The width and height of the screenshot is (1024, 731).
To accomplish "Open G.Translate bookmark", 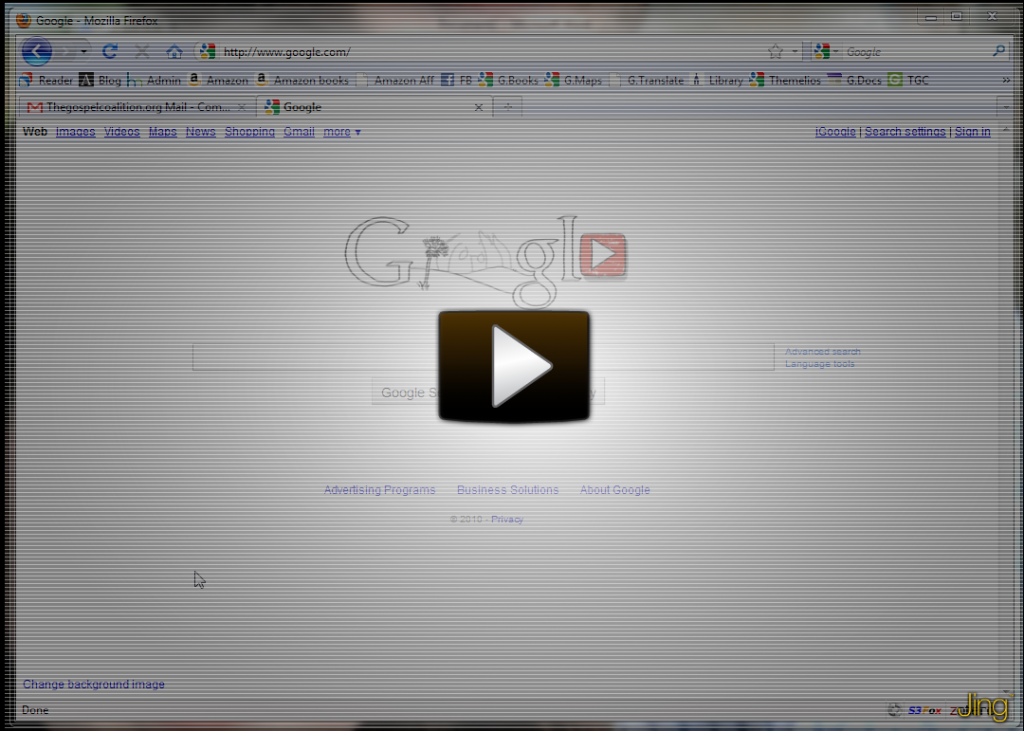I will pyautogui.click(x=647, y=80).
